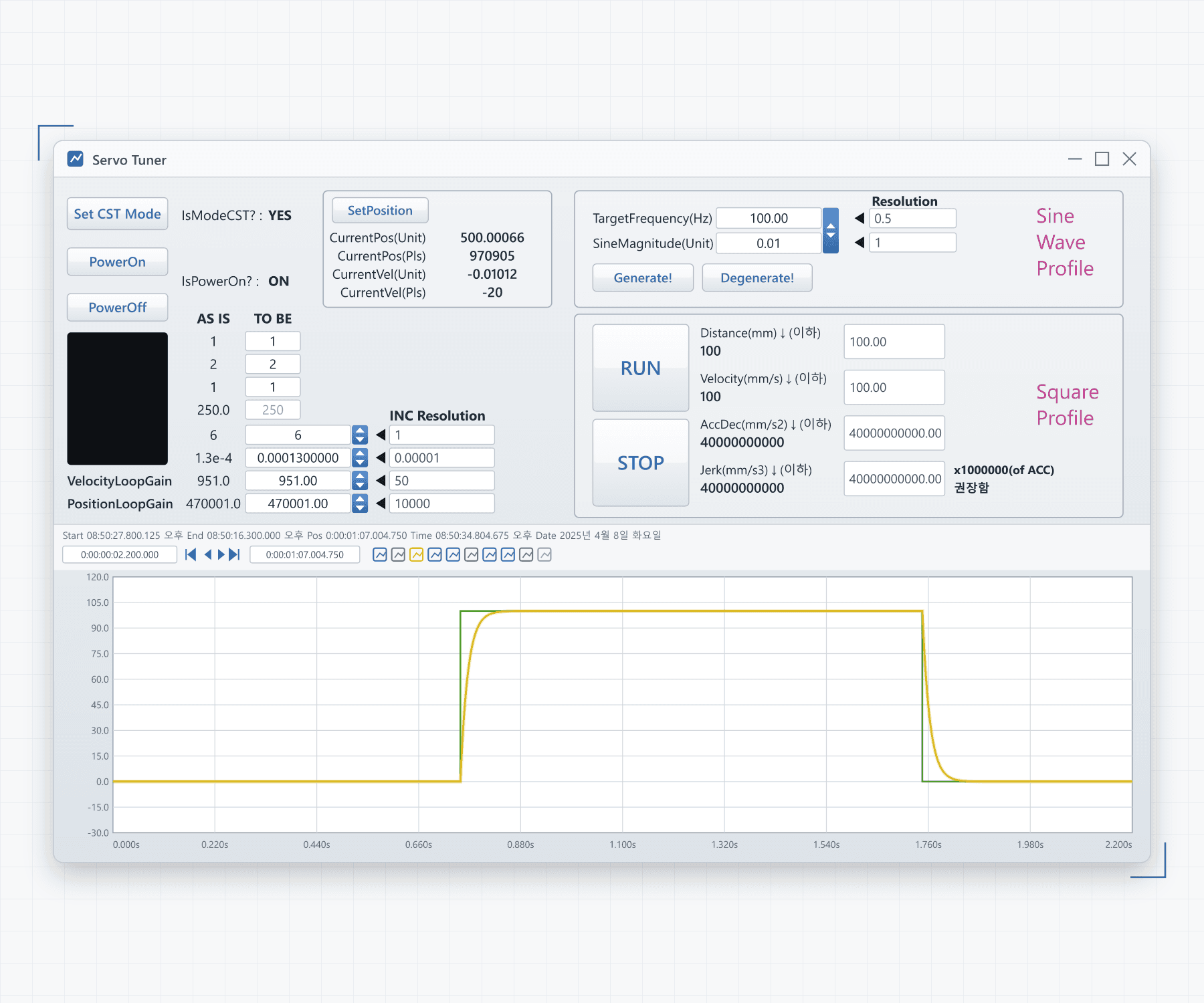Screen dimensions: 1204x1003
Task: Click the Set CST Mode button
Action: [117, 214]
